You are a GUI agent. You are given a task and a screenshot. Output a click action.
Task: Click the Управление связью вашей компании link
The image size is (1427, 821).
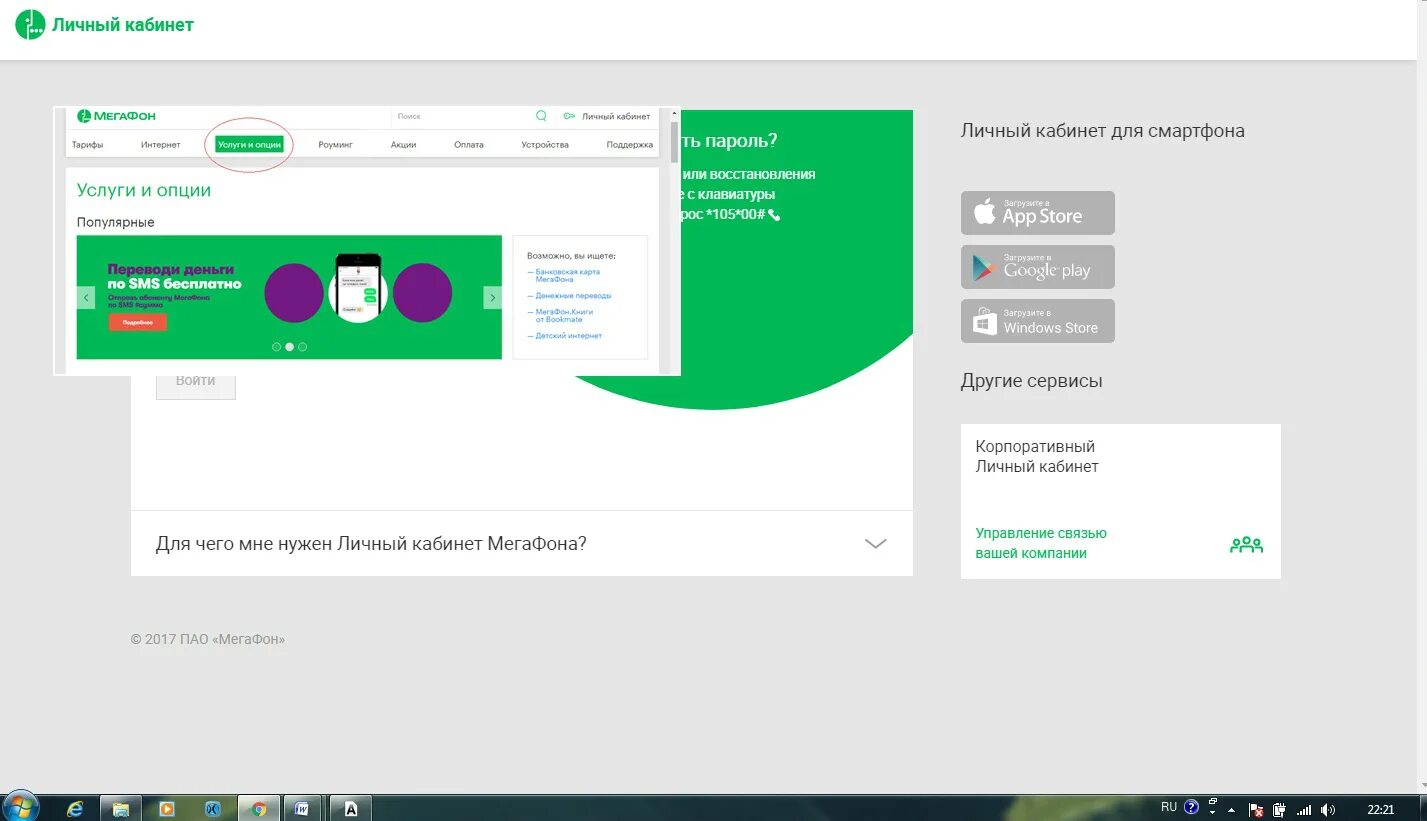1041,543
